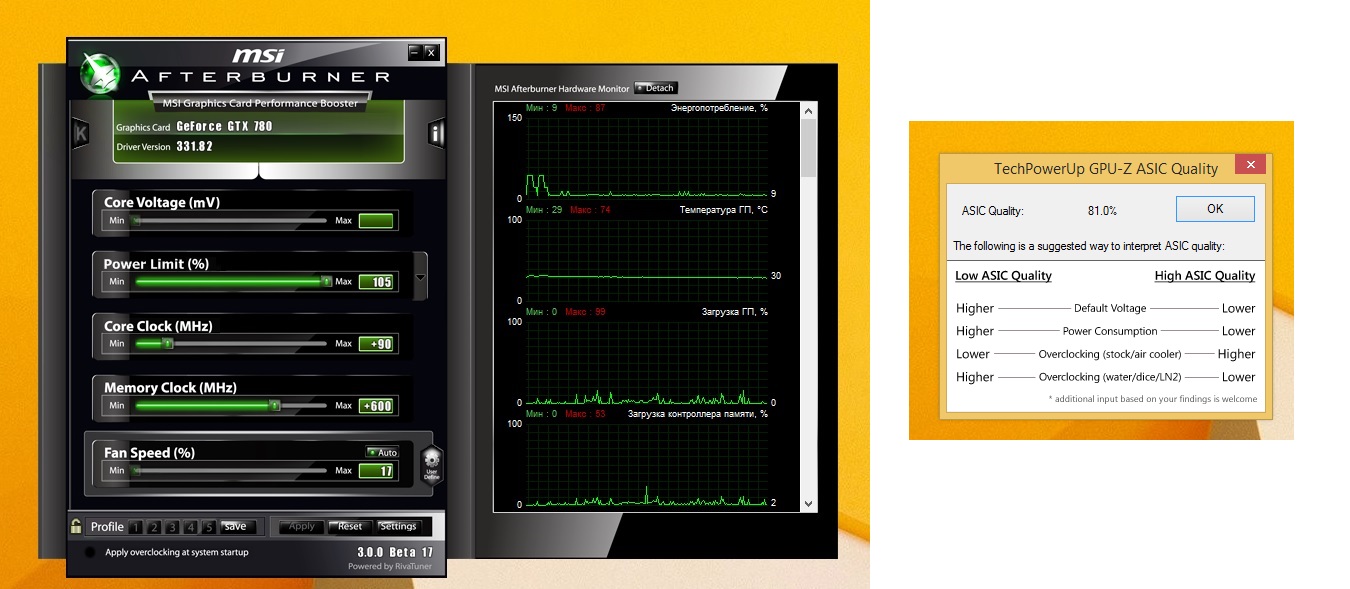This screenshot has width=1350, height=589.
Task: Click the power consumption graph
Action: [646, 158]
